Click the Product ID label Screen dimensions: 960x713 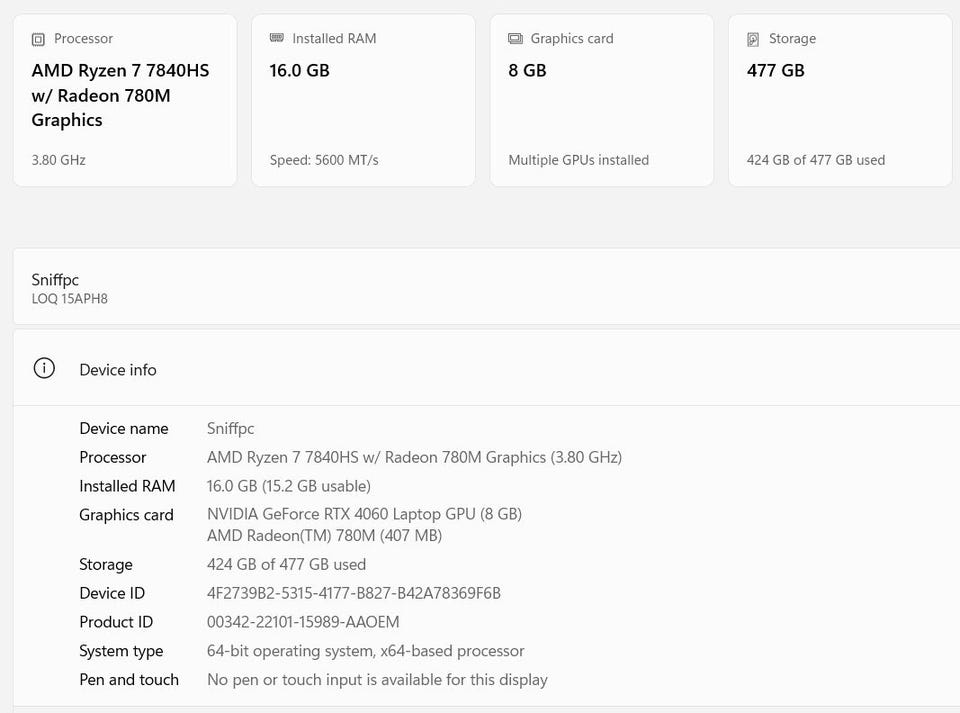[x=116, y=622]
